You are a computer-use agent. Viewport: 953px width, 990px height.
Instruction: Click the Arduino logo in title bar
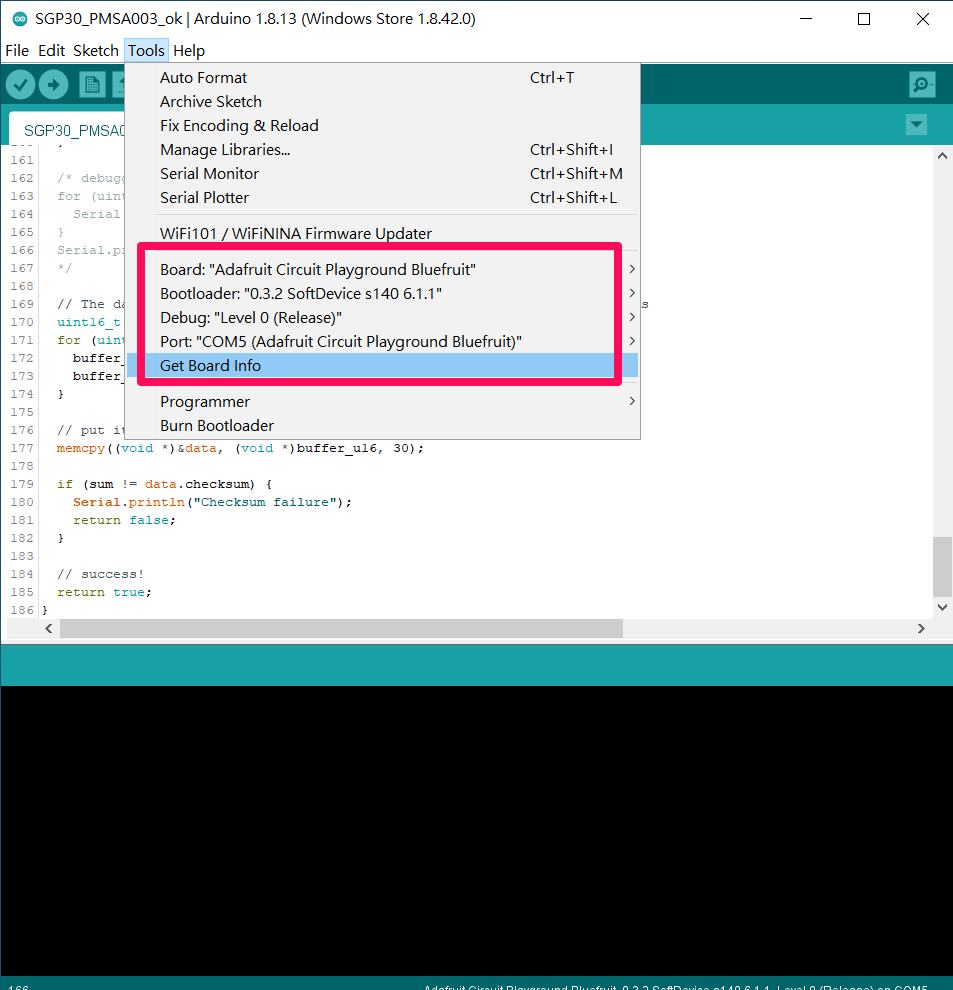tap(20, 19)
